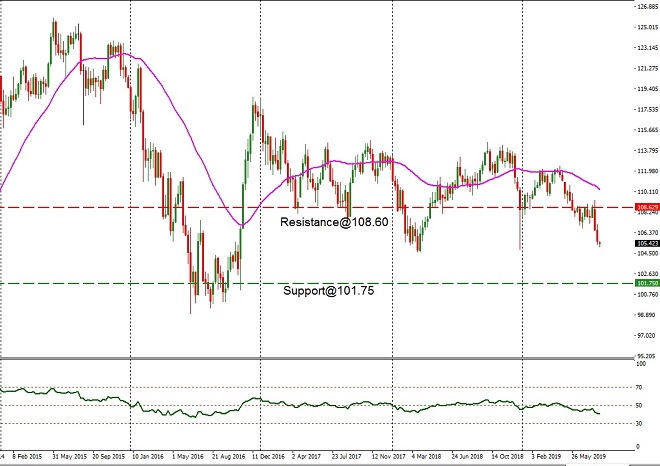Click the 100.760 price axis label
Image resolution: width=660 pixels, height=466 pixels.
pyautogui.click(x=648, y=294)
